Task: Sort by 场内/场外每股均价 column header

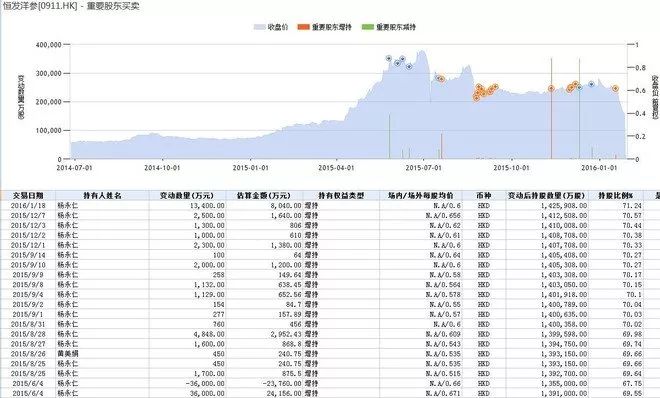Action: point(420,196)
